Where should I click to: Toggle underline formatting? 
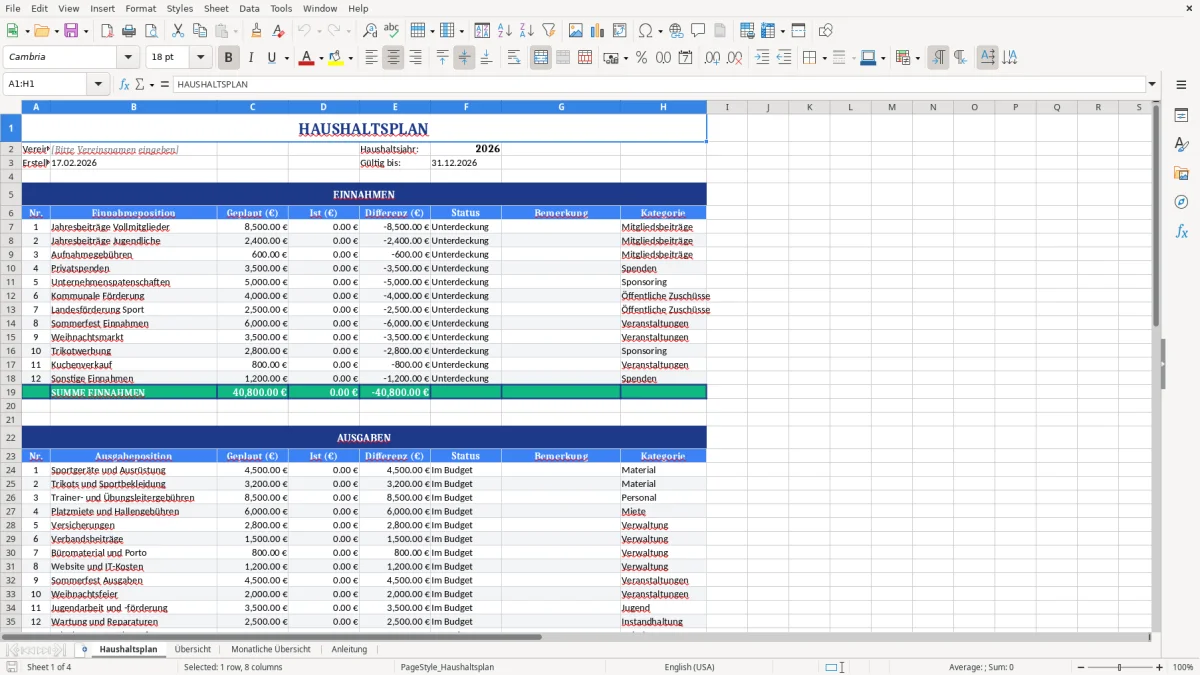coord(272,57)
